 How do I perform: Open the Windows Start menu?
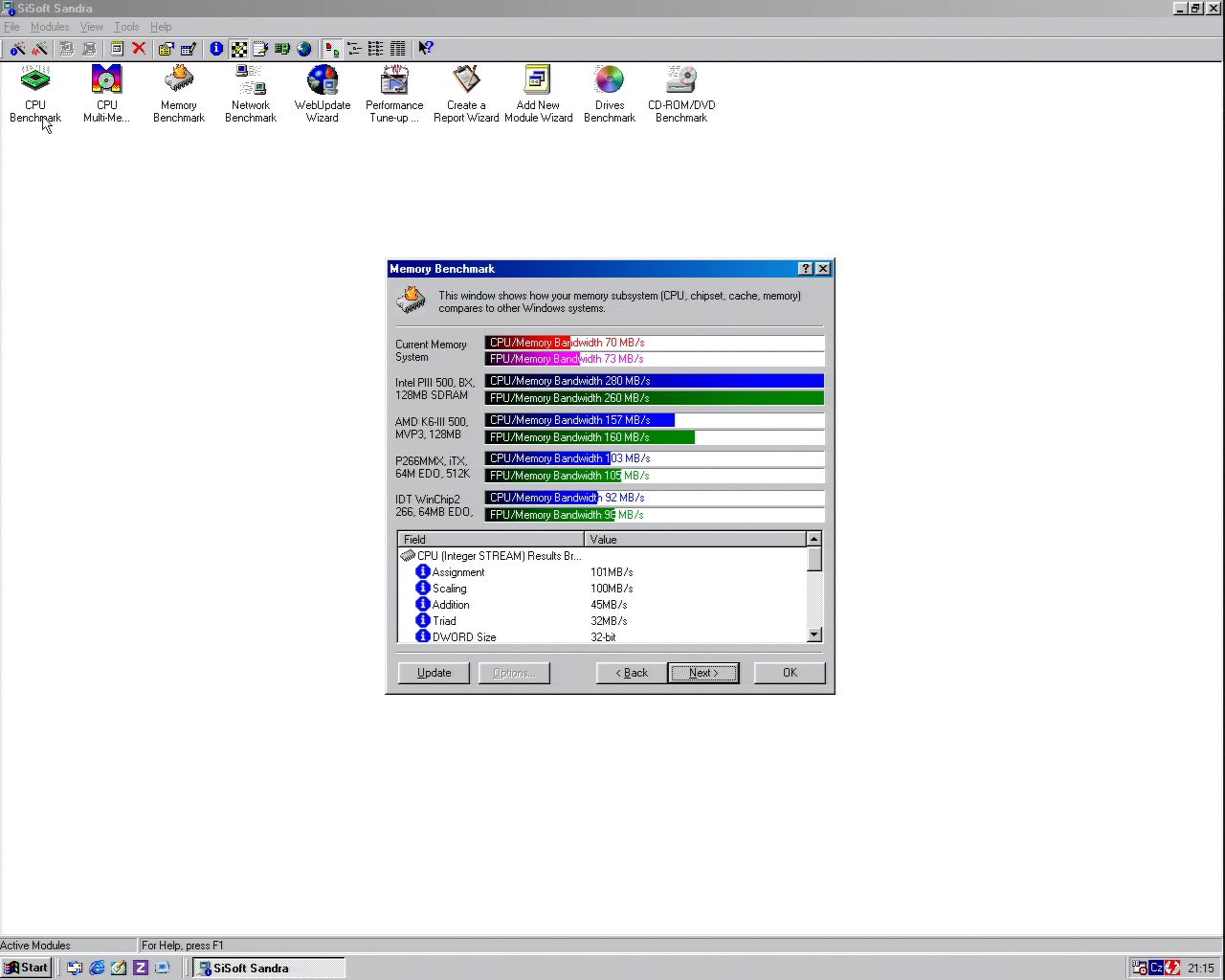click(26, 968)
